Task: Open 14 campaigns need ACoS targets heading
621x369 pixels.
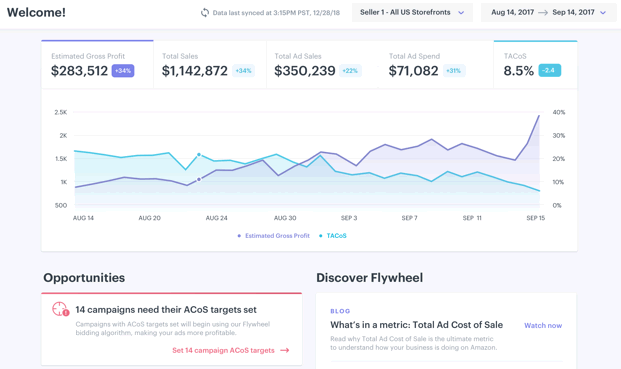Action: [166, 310]
